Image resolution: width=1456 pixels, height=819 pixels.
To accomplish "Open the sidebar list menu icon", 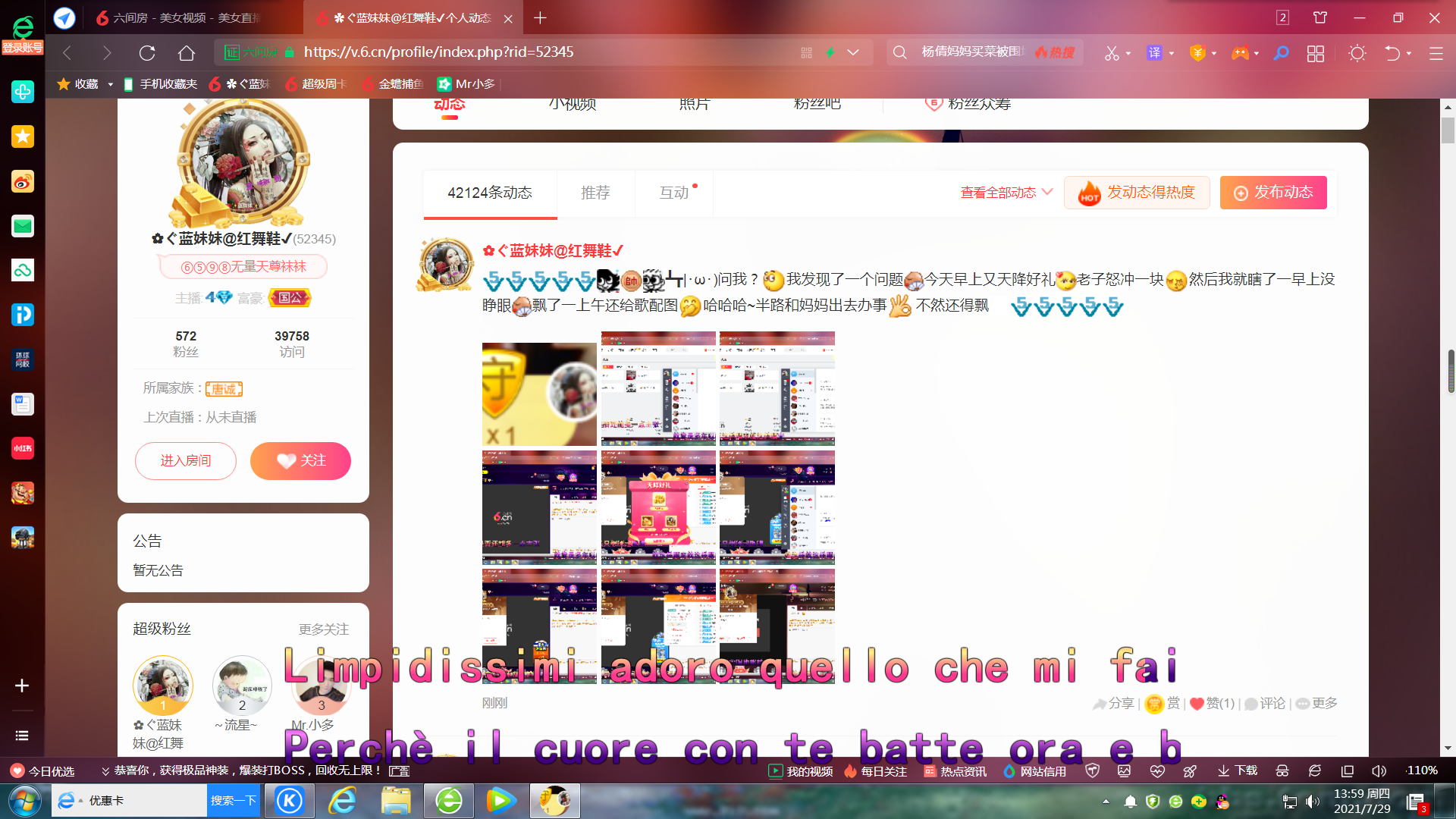I will (x=22, y=736).
